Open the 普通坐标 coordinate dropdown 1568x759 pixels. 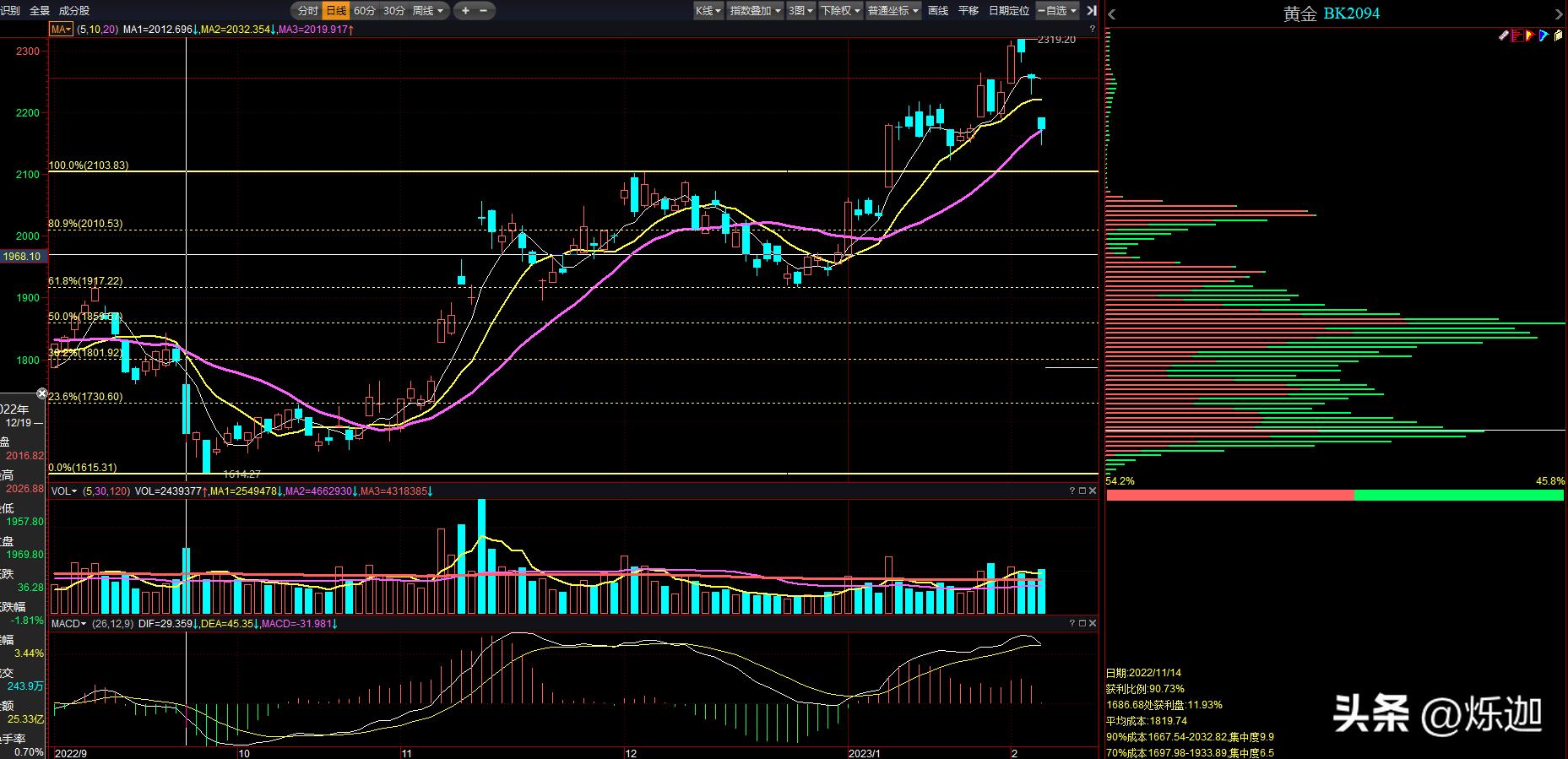[x=893, y=11]
